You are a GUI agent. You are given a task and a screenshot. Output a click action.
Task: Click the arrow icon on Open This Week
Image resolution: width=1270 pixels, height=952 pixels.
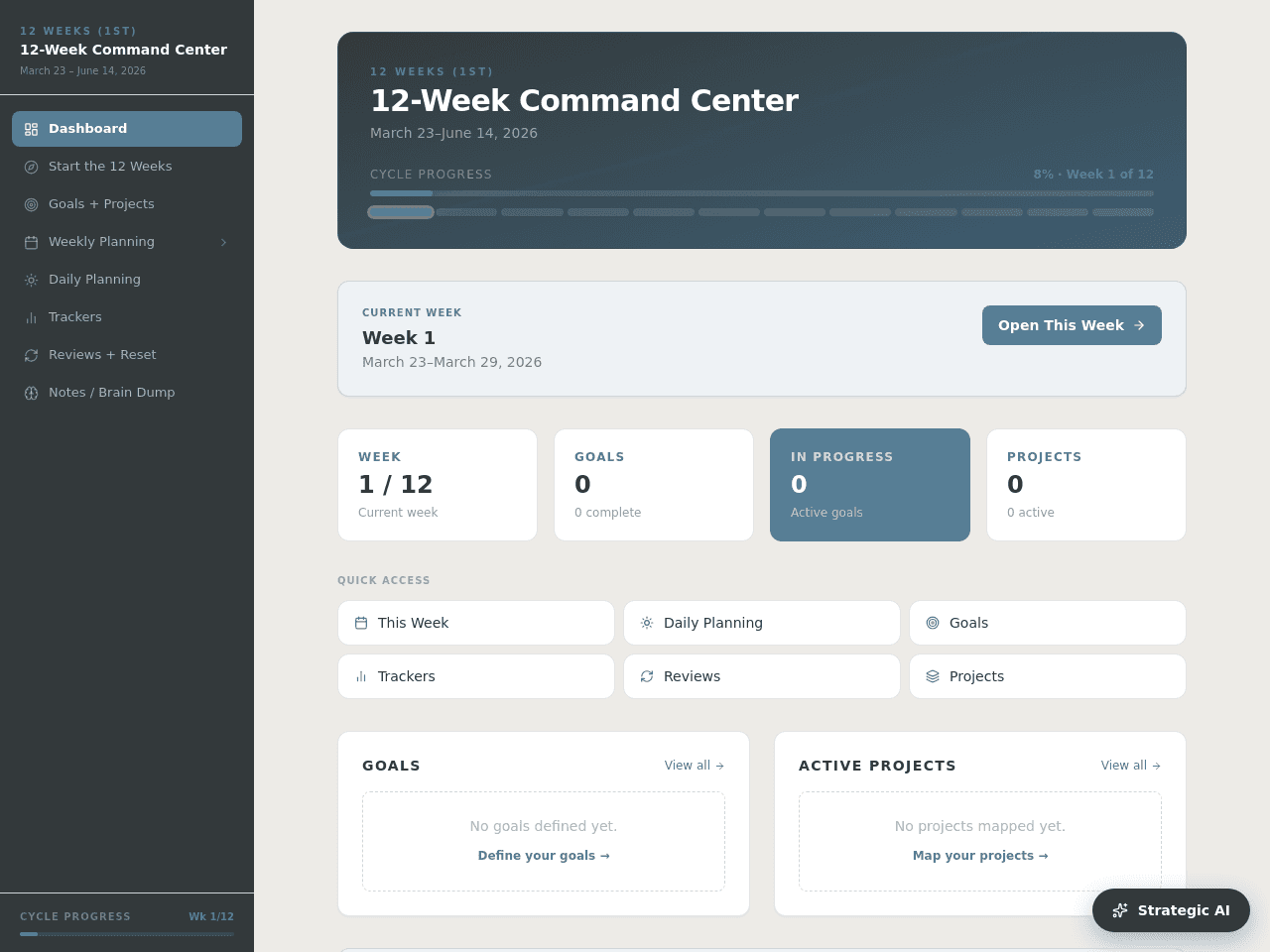point(1139,325)
